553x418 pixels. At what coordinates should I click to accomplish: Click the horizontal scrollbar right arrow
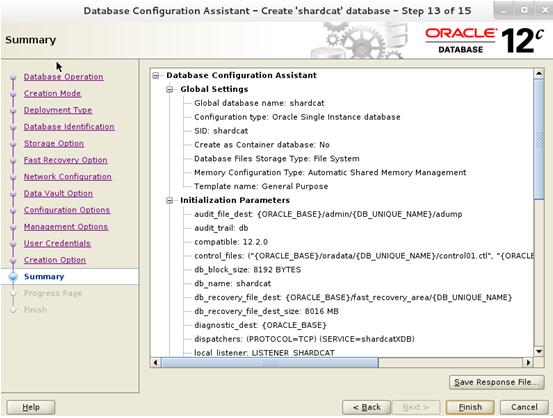[528, 362]
